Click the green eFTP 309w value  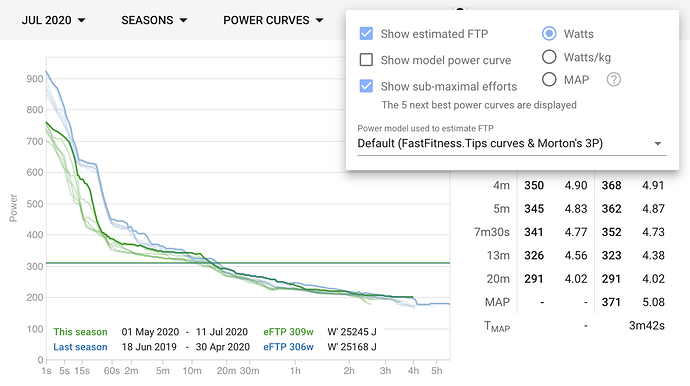pos(288,332)
